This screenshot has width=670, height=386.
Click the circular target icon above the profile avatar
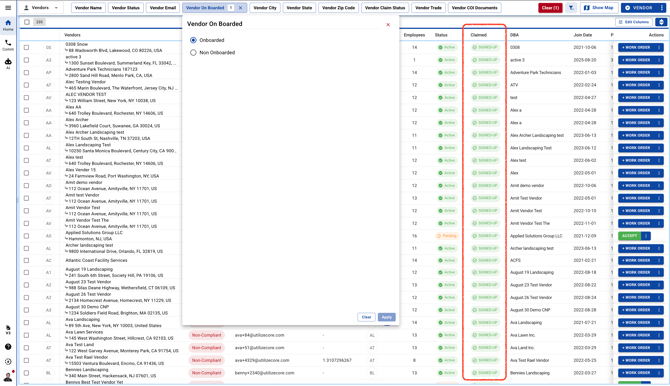[8, 362]
